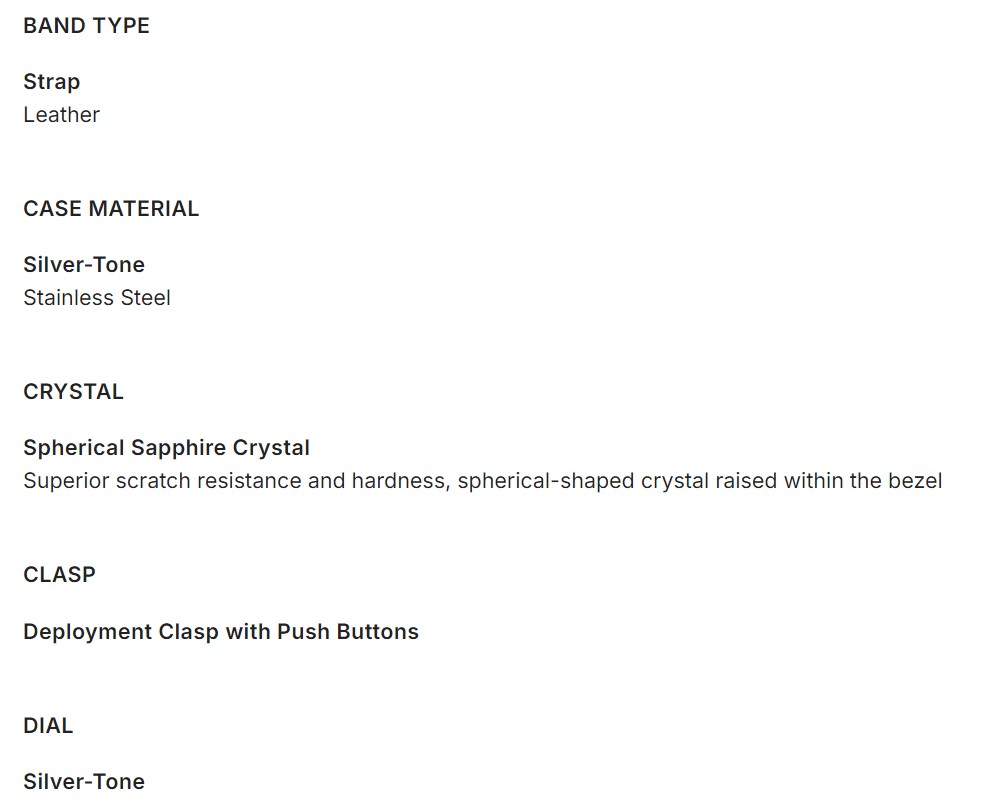Click the Stainless Steel text
1000x811 pixels.
coord(97,298)
